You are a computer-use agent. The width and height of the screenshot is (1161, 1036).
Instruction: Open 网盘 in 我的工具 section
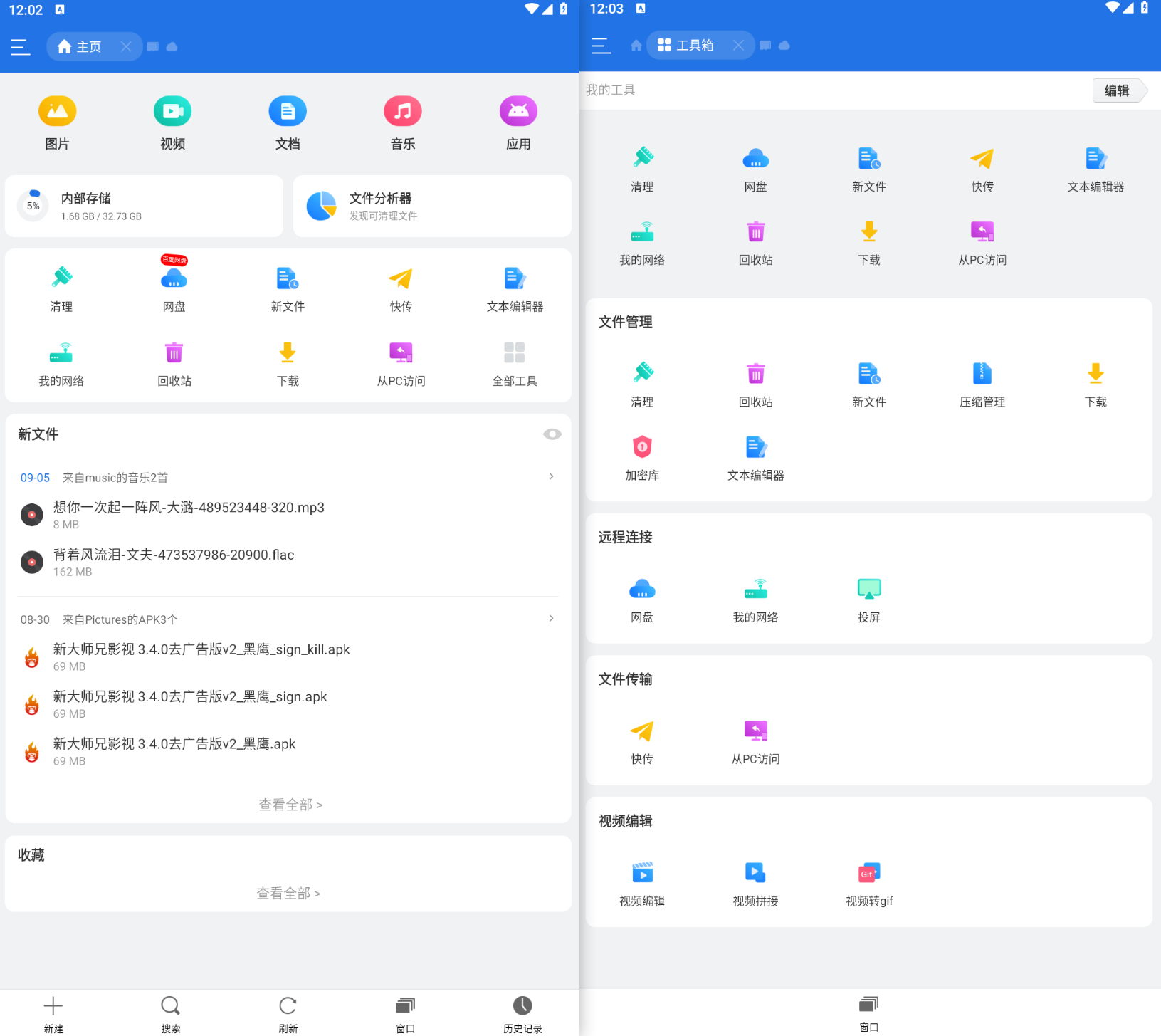[x=755, y=169]
